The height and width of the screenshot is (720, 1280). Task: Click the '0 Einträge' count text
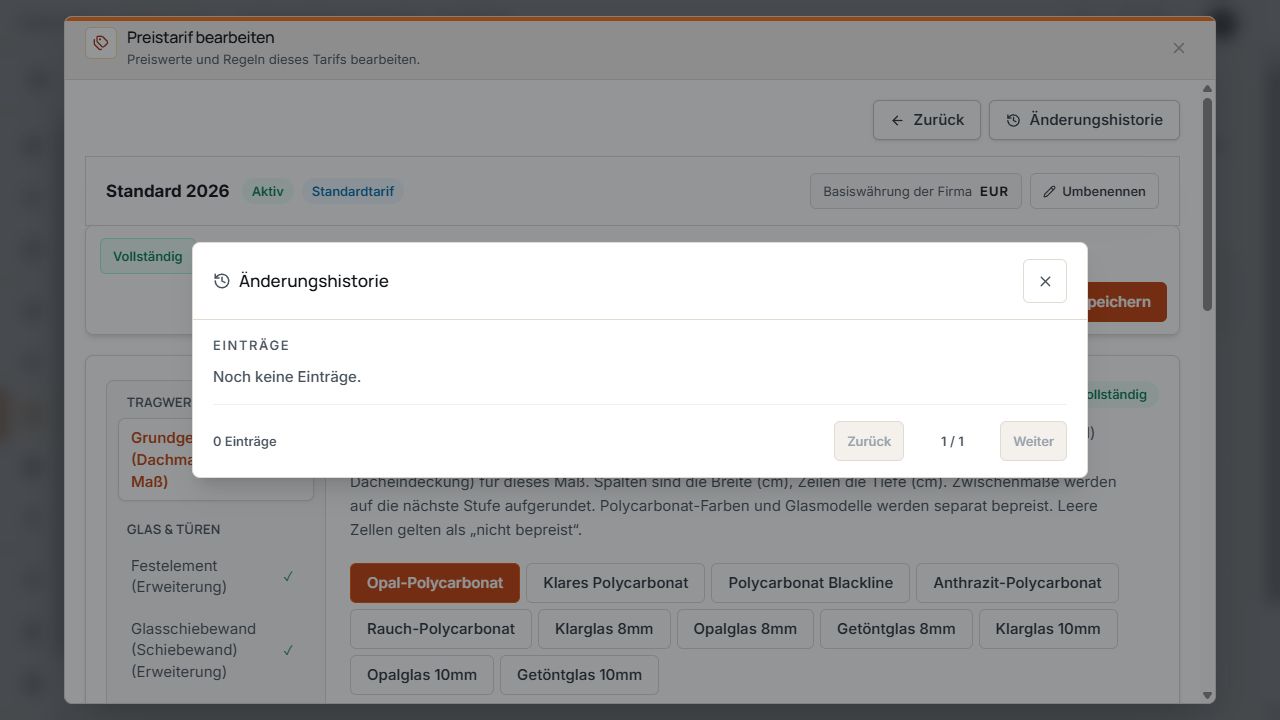pyautogui.click(x=245, y=441)
